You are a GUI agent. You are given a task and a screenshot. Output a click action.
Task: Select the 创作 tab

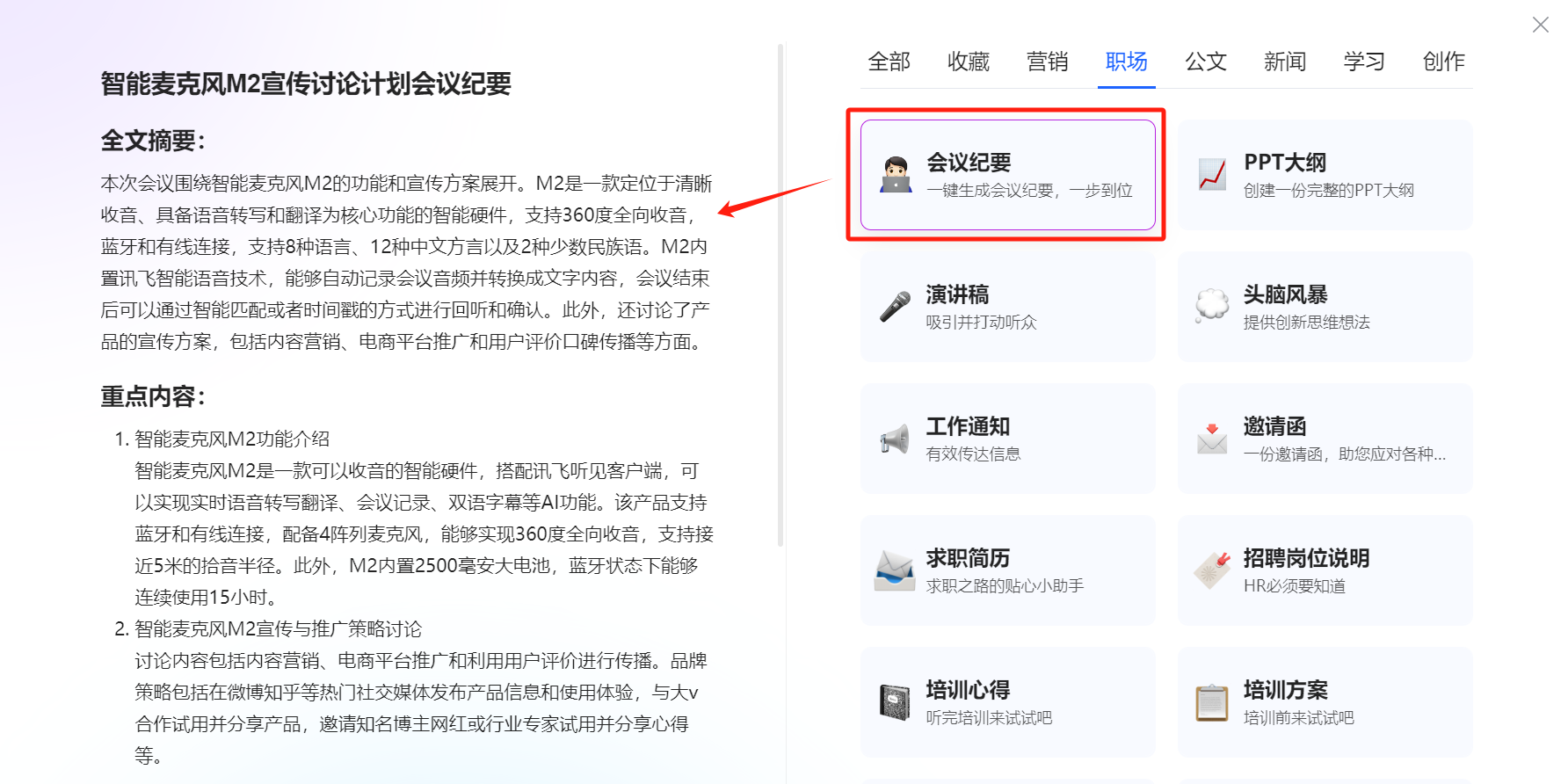click(1443, 62)
